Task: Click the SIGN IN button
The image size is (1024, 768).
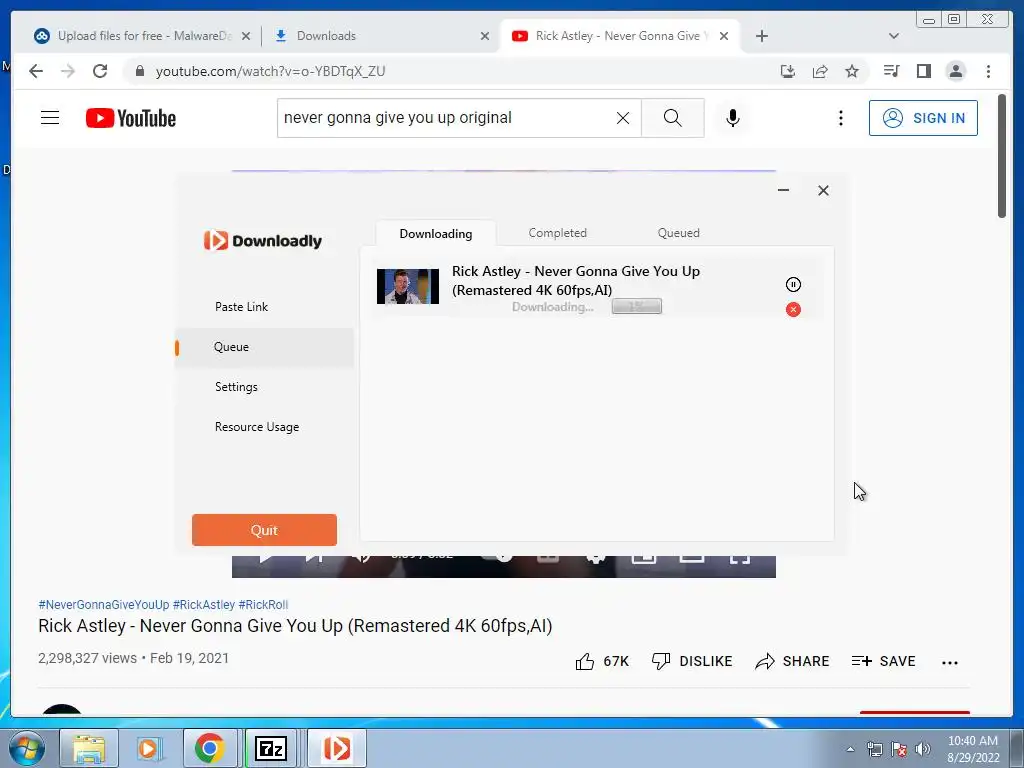Action: click(x=923, y=118)
